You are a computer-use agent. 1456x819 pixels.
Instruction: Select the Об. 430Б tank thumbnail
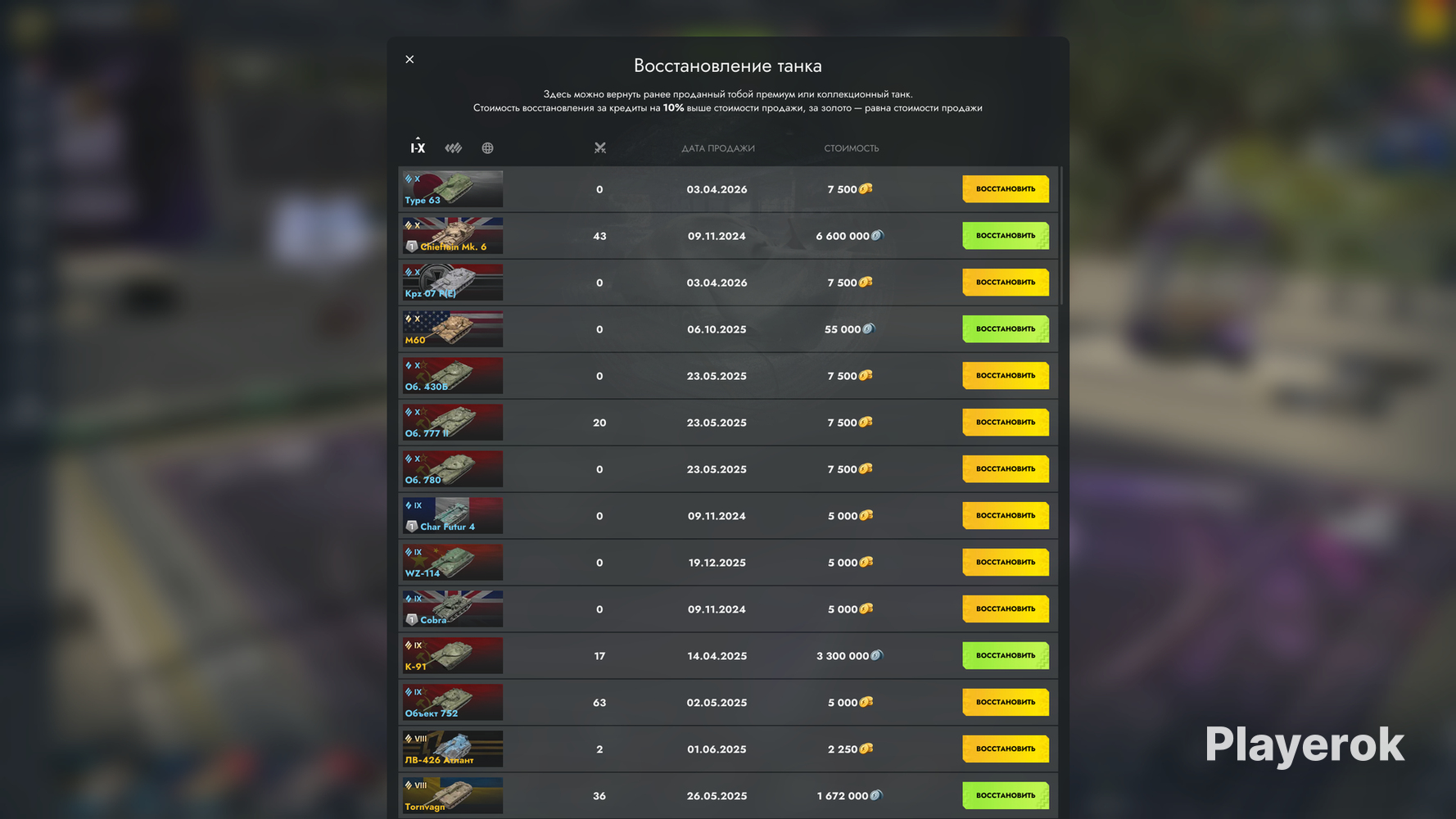point(453,376)
